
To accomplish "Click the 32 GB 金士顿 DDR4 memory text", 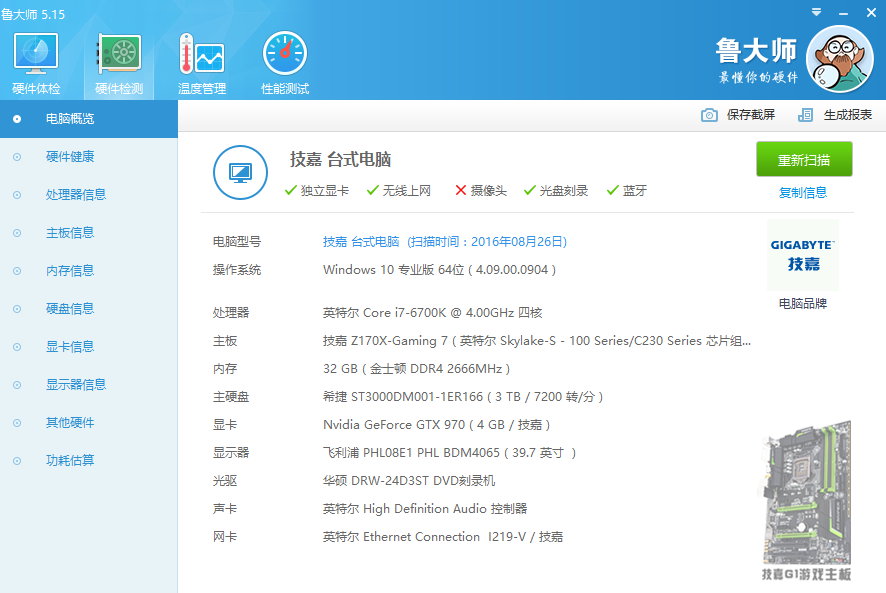I will (x=417, y=369).
